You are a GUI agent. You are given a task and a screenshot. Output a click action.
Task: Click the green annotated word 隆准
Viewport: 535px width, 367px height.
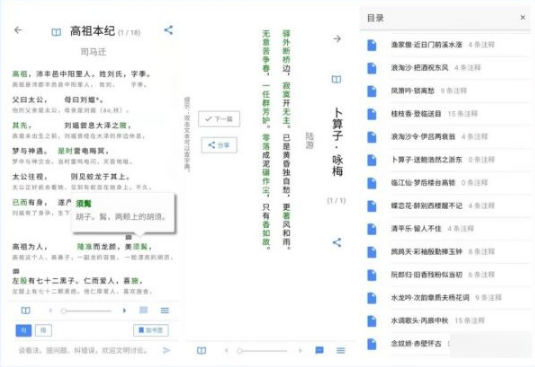pyautogui.click(x=85, y=246)
